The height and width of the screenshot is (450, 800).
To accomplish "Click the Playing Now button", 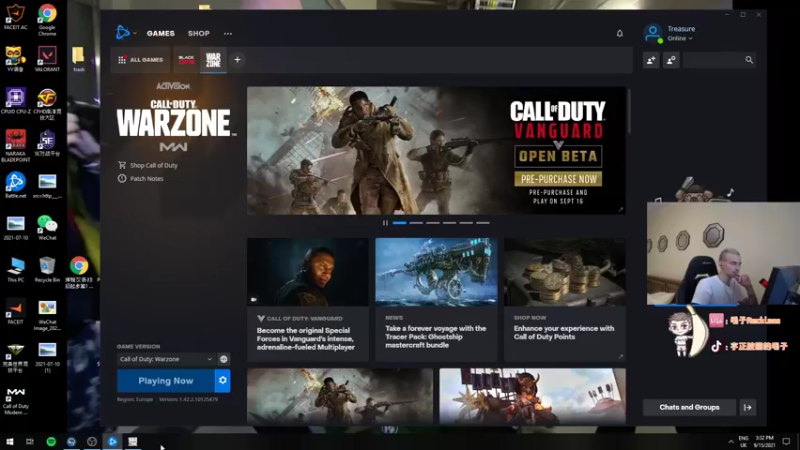I will tap(166, 381).
